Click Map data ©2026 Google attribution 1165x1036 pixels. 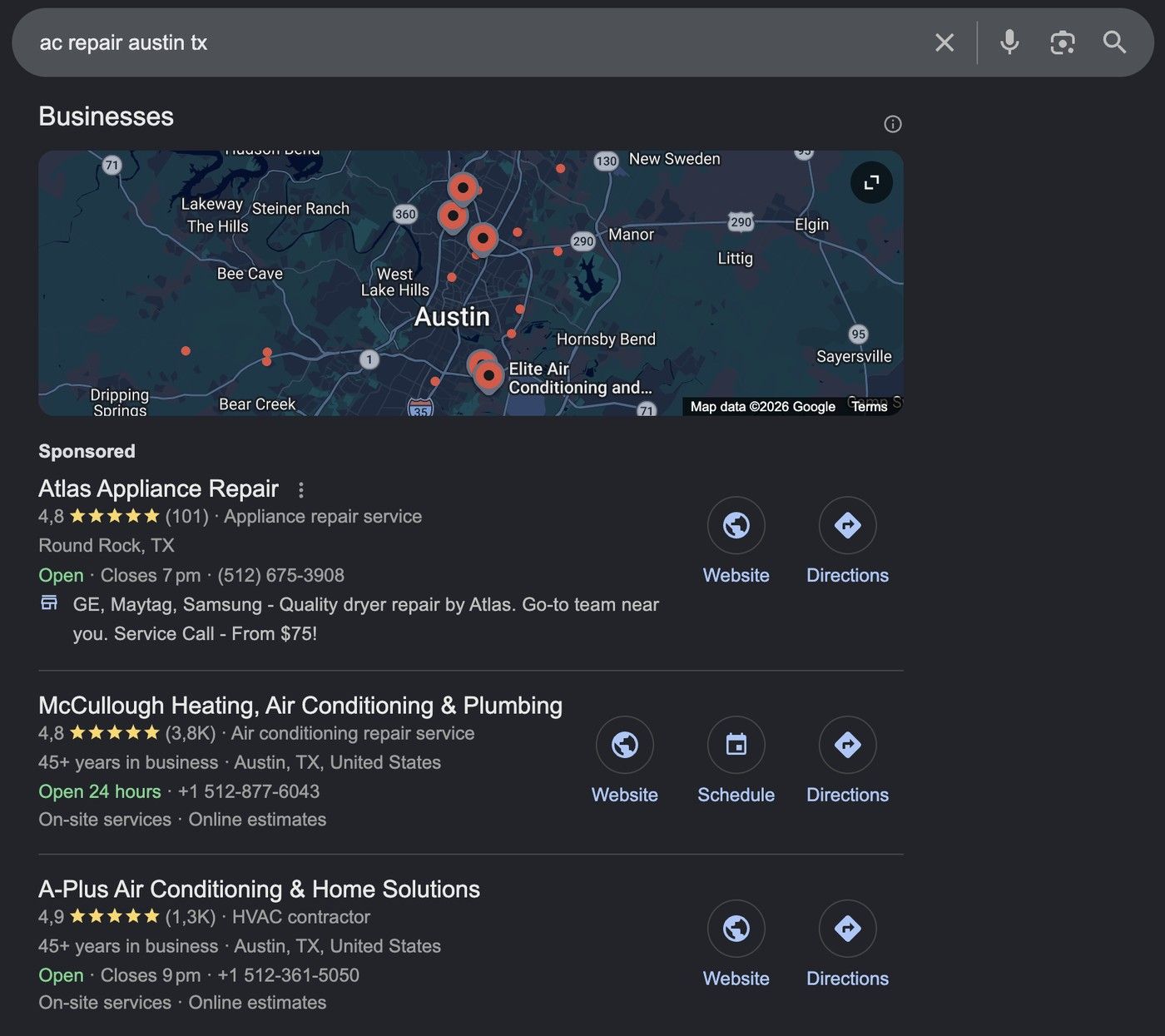762,407
